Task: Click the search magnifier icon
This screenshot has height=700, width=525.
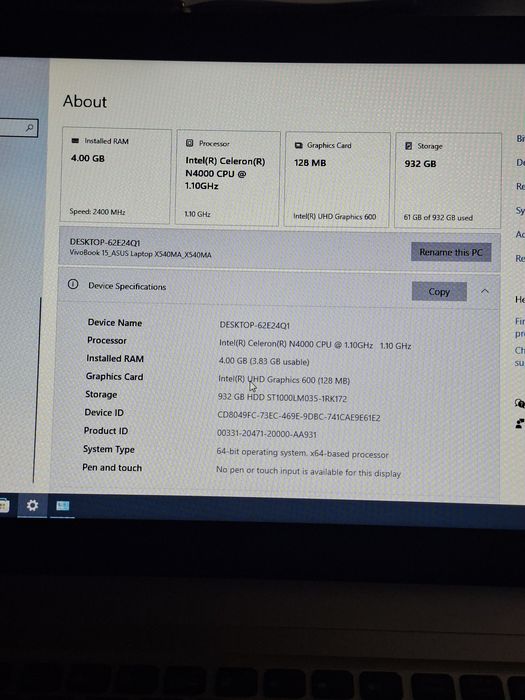Action: [x=29, y=128]
